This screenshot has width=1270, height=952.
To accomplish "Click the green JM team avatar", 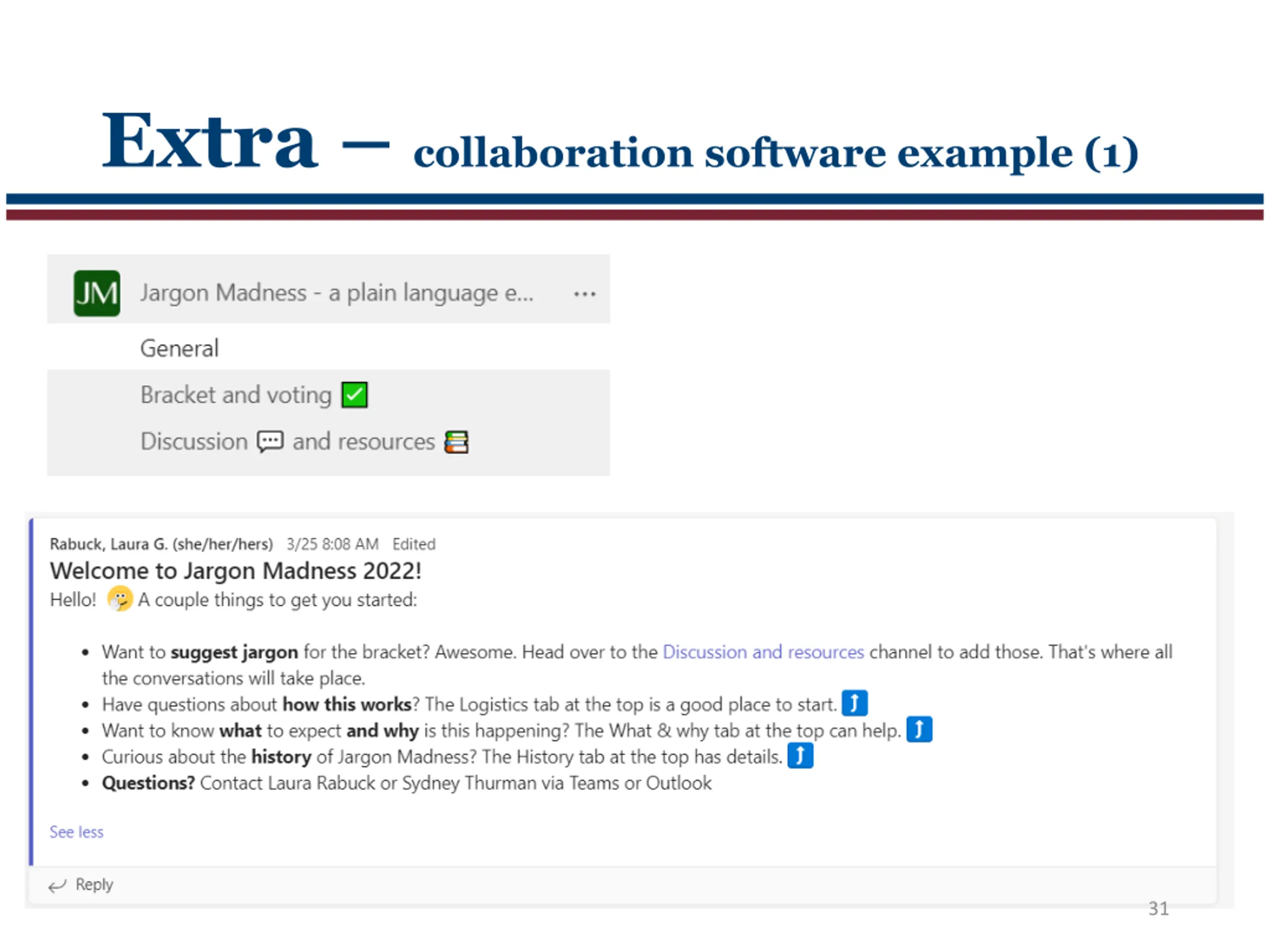I will click(x=96, y=293).
